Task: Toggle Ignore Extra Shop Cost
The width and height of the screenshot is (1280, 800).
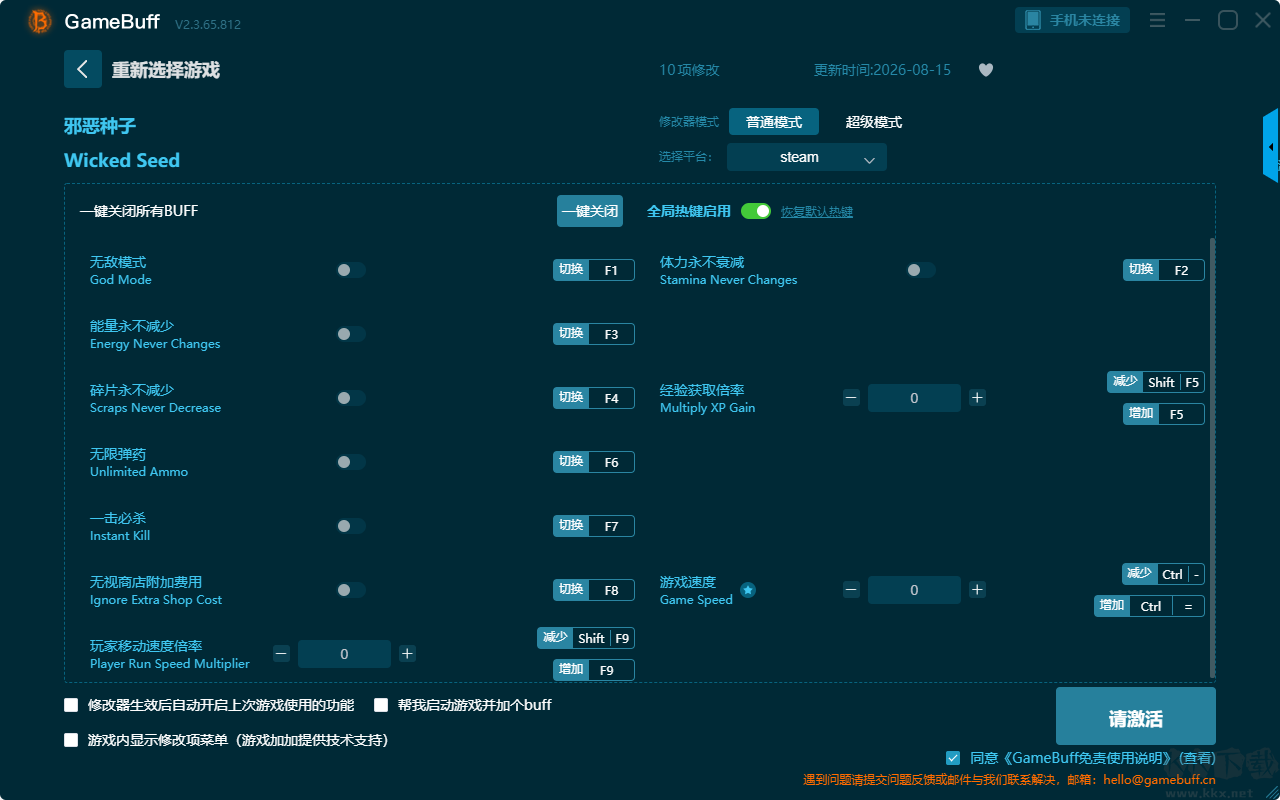Action: pyautogui.click(x=351, y=590)
